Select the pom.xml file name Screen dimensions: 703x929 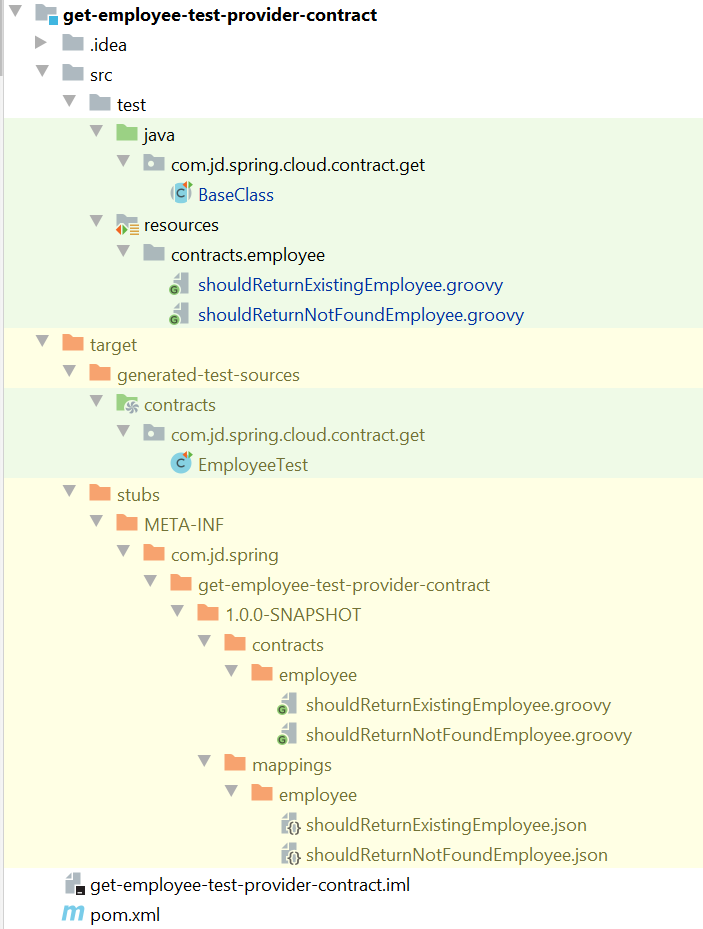[x=125, y=915]
